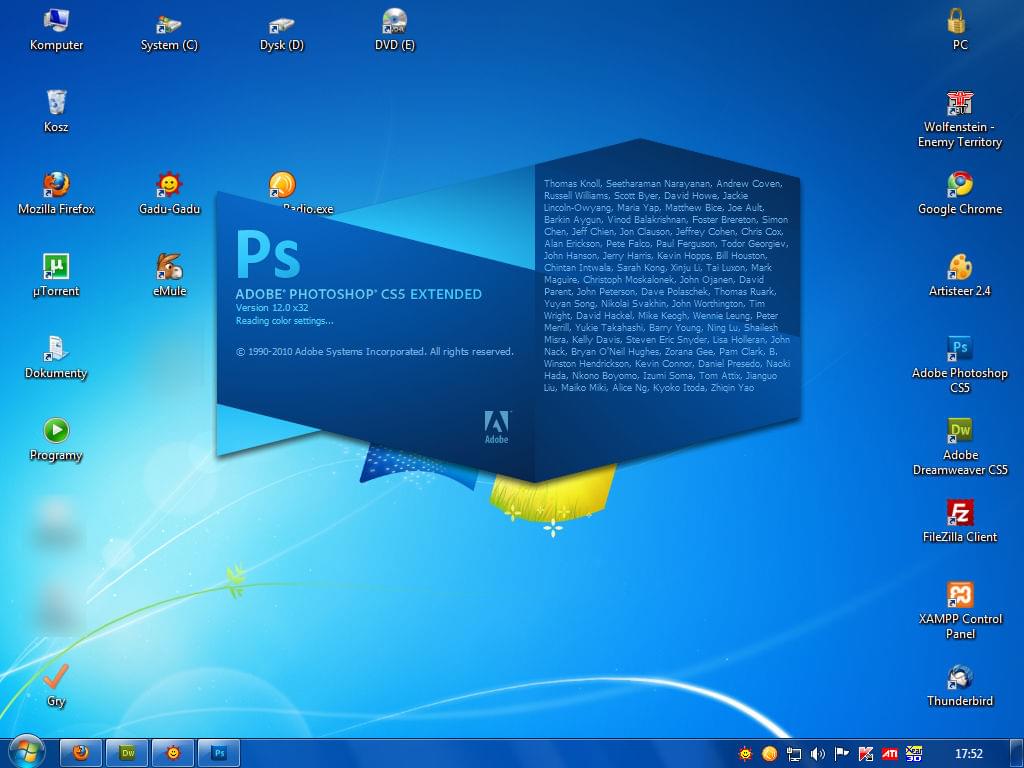1024x768 pixels.
Task: Select the Radio.exe desktop shortcut
Action: [x=282, y=185]
